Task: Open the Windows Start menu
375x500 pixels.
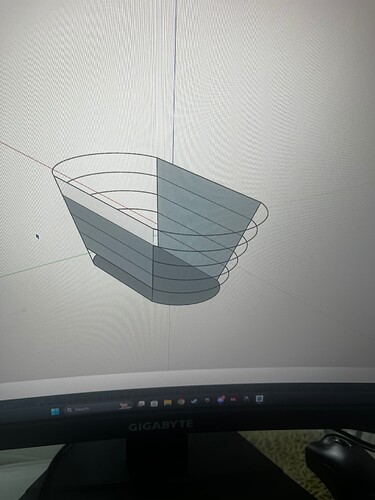Action: (55, 411)
